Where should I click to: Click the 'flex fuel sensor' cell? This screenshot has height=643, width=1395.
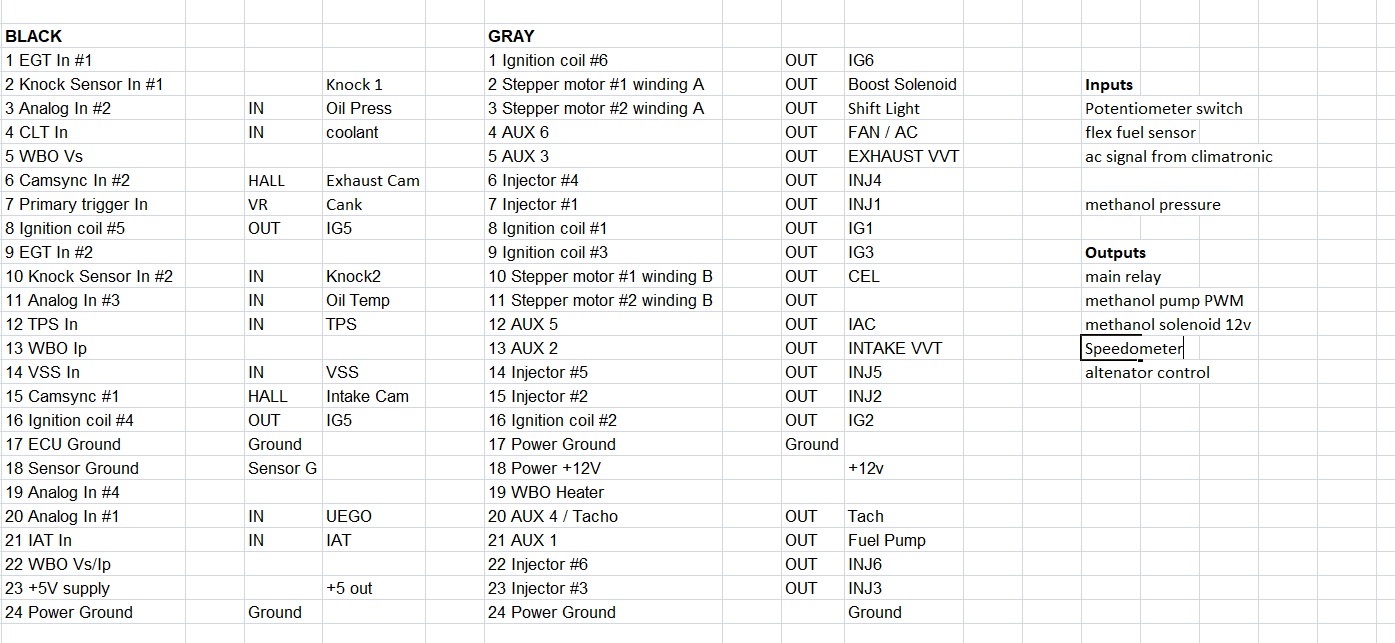point(1140,132)
